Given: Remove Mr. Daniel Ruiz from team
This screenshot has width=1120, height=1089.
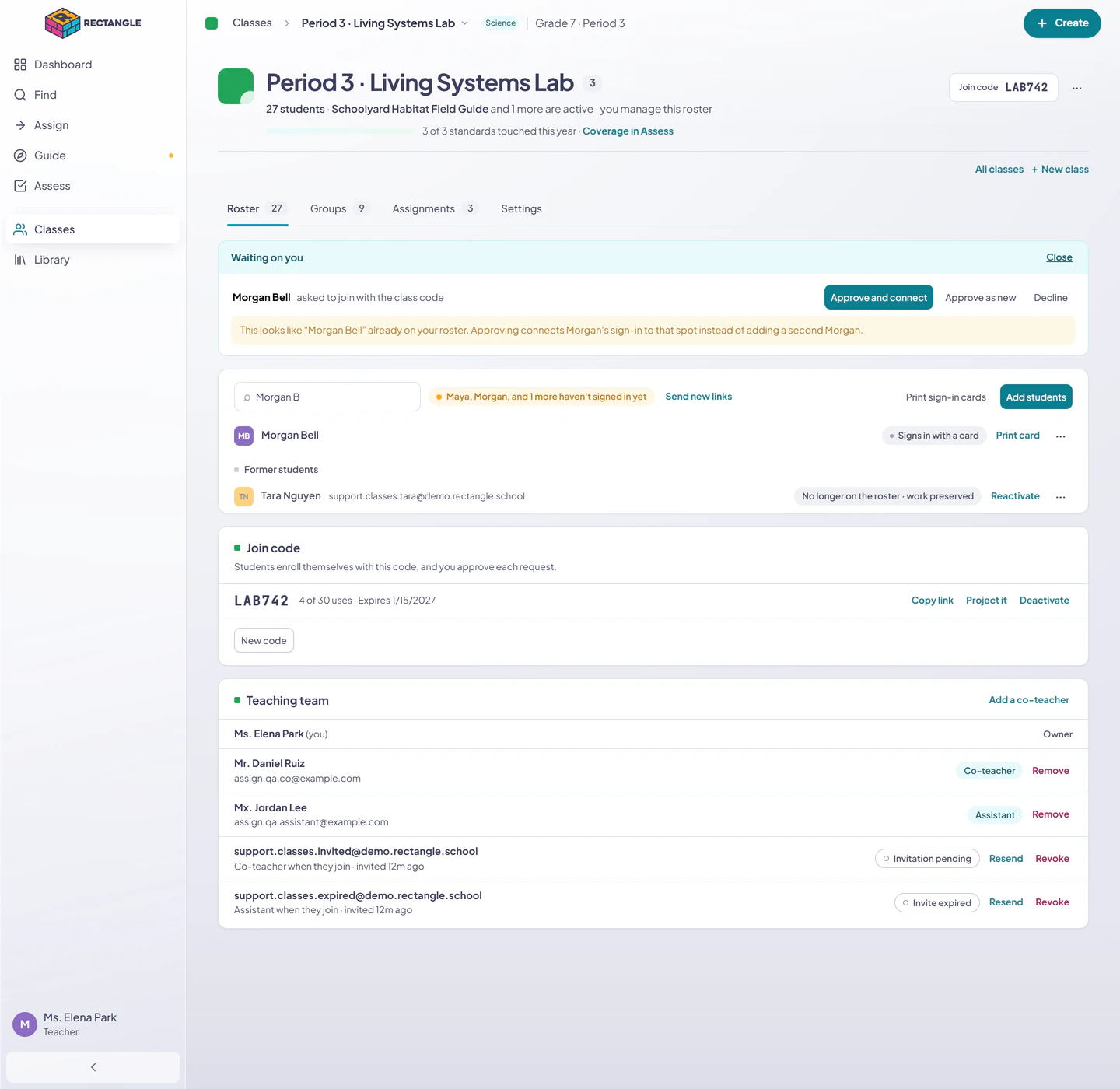Looking at the screenshot, I should click(x=1050, y=771).
